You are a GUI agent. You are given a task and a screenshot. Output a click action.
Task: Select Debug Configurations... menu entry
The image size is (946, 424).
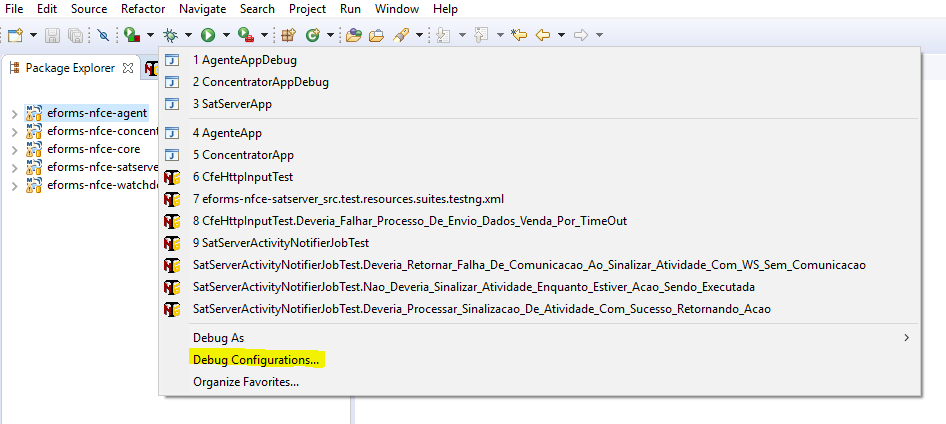pos(256,359)
